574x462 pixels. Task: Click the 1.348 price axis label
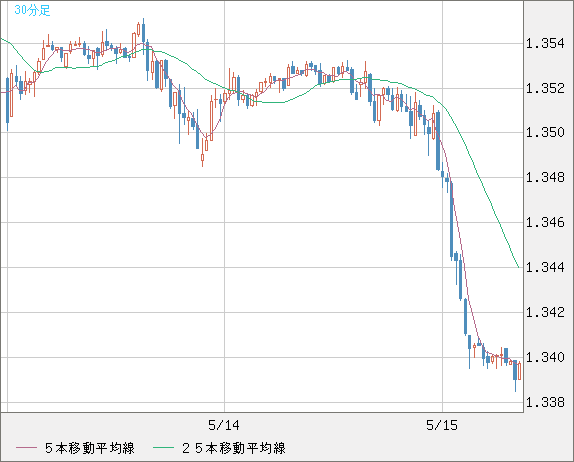[545, 178]
